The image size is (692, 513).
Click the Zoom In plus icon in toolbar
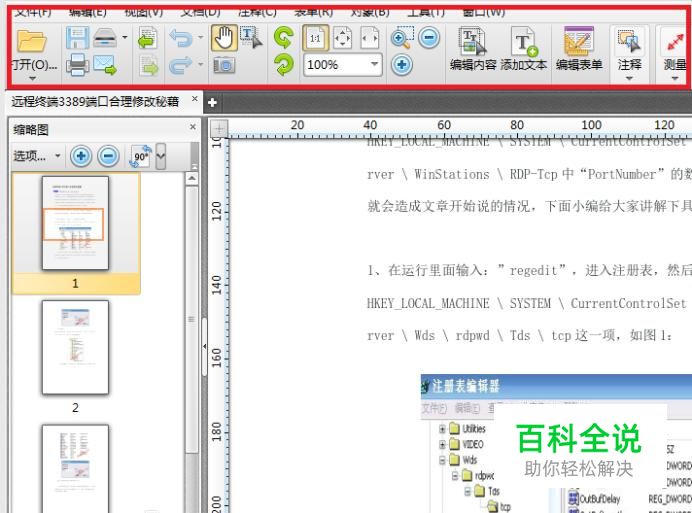[x=402, y=65]
